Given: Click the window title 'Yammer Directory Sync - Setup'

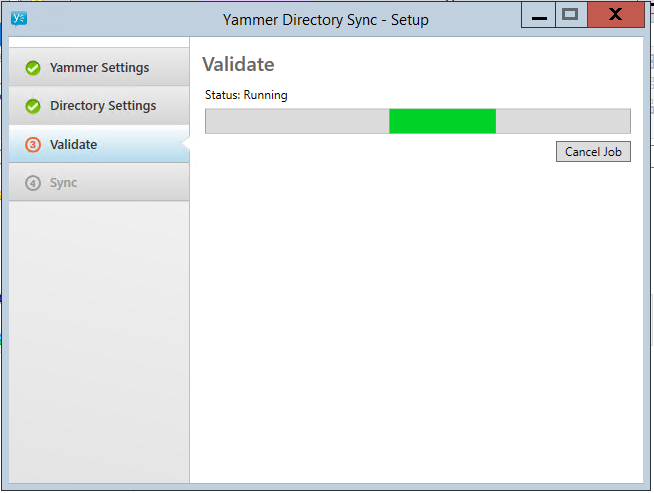Looking at the screenshot, I should [326, 17].
